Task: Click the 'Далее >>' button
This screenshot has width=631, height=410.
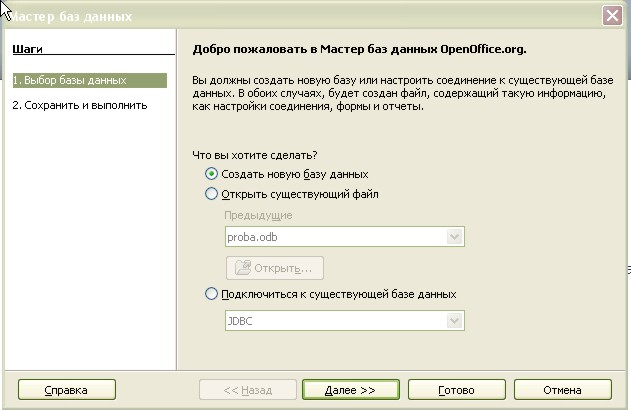Action: click(351, 389)
